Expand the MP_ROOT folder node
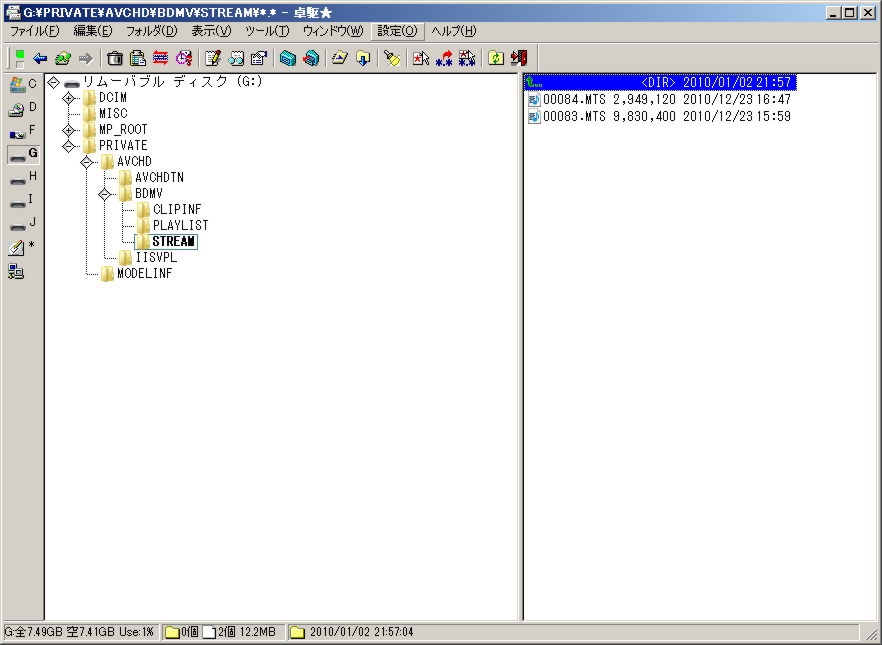Viewport: 882px width, 645px height. [x=68, y=130]
